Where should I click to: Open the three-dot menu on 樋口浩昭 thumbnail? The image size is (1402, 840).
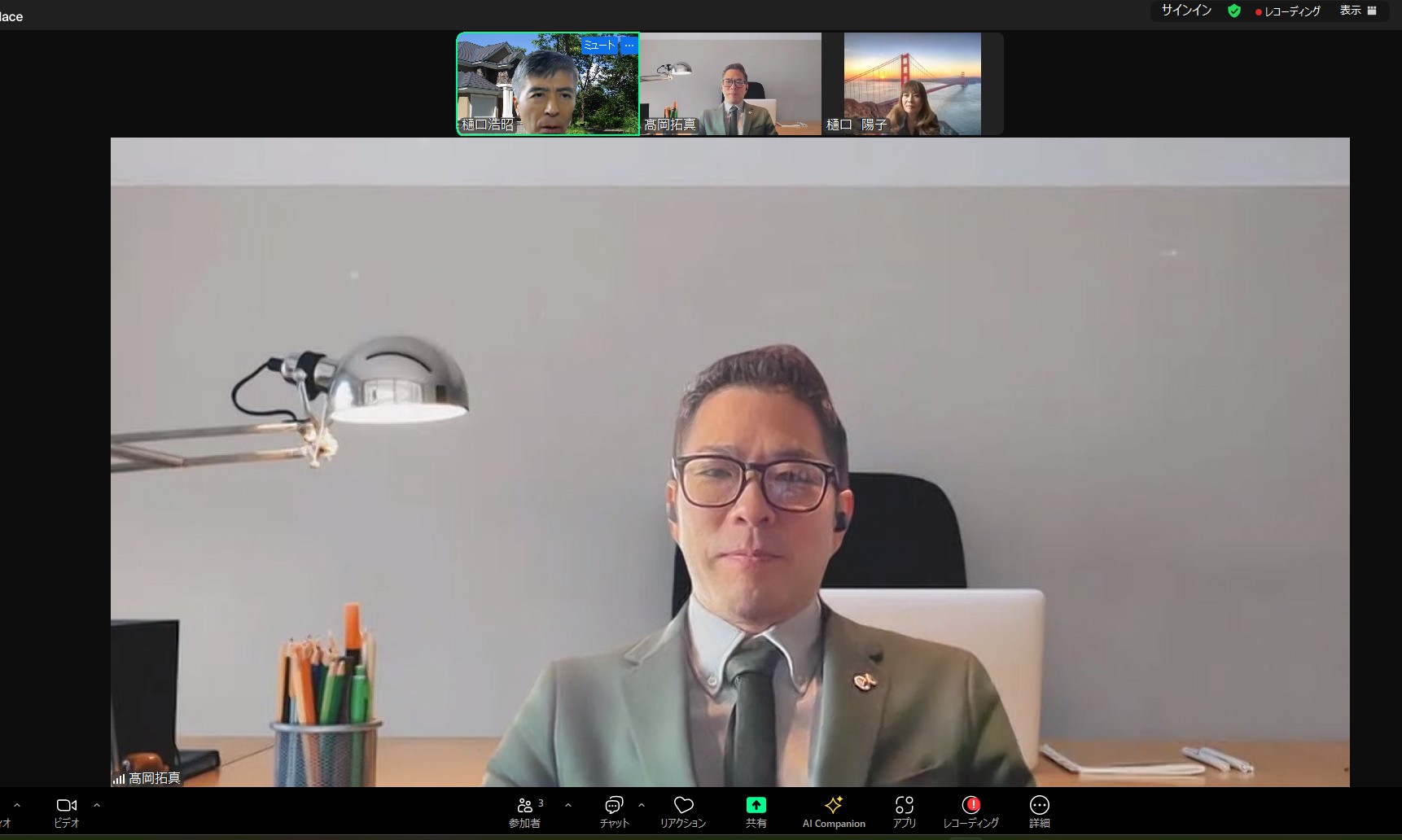pyautogui.click(x=629, y=46)
